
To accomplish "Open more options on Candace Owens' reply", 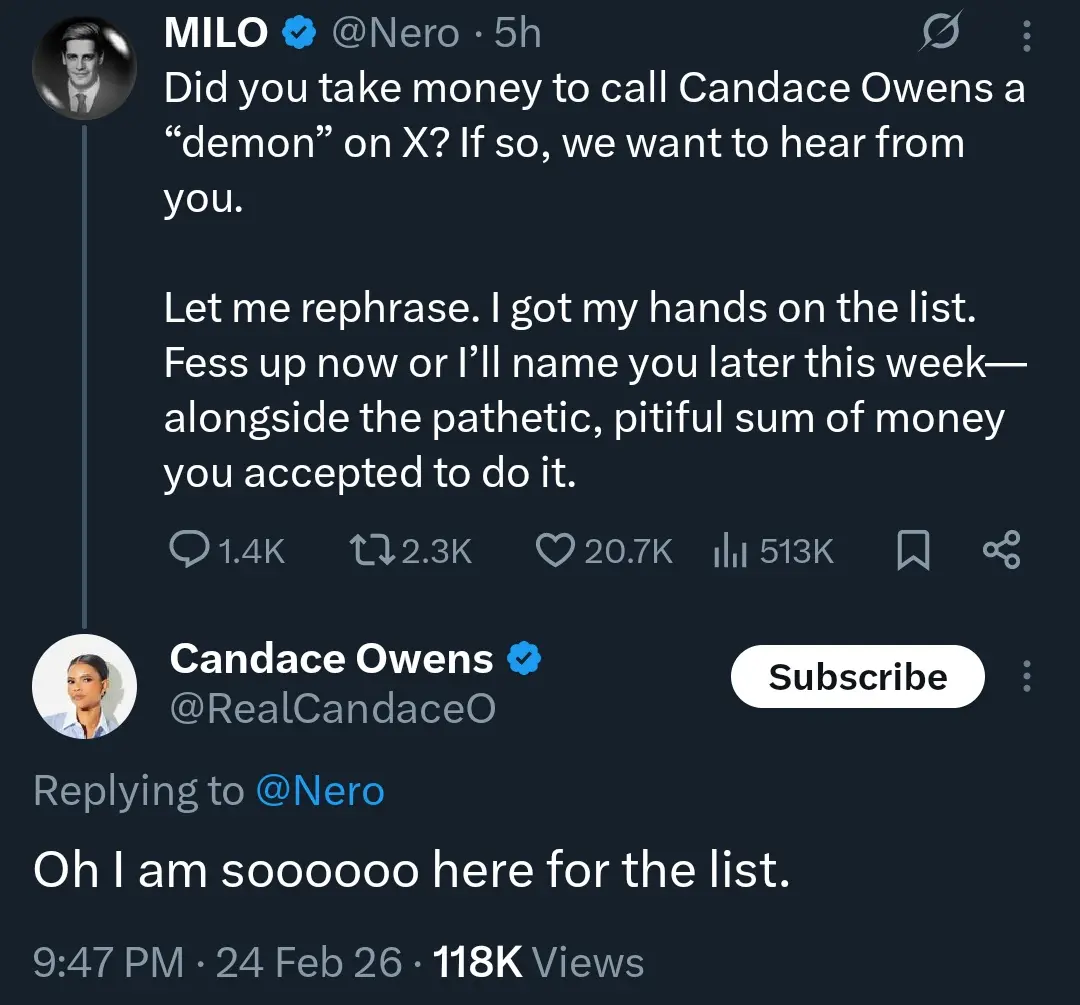I will pos(1026,677).
